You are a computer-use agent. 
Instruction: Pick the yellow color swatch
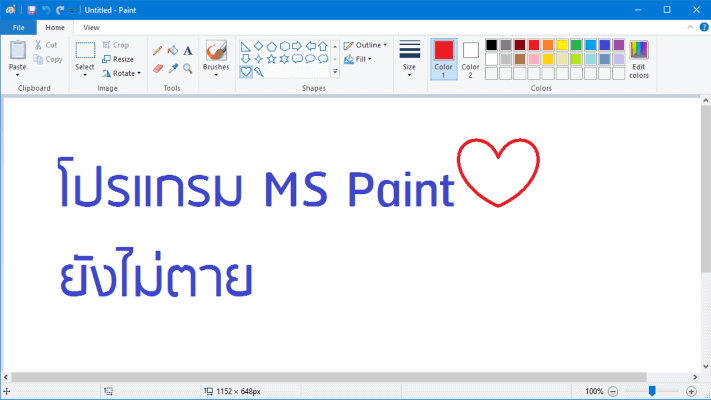coord(562,45)
